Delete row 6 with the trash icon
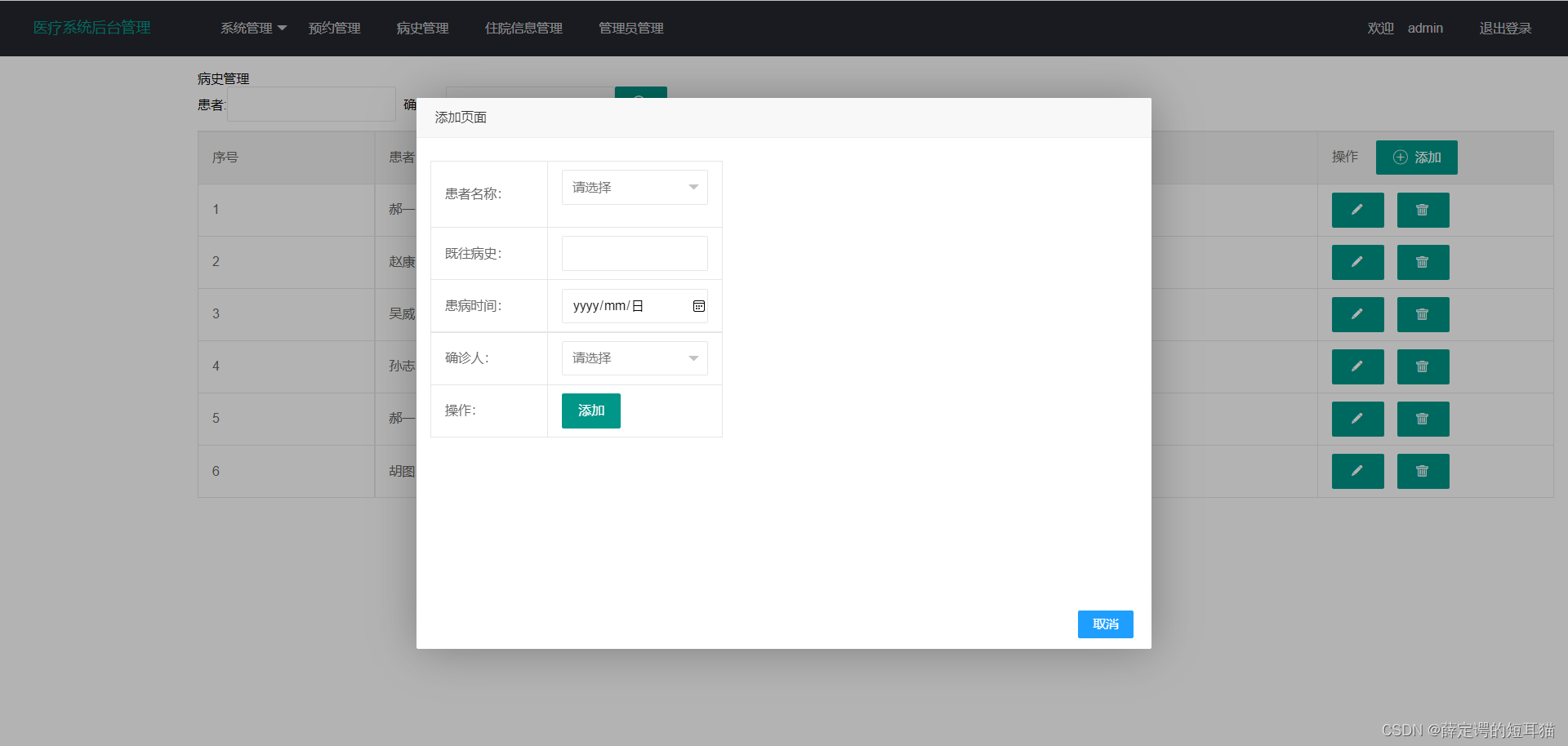 pos(1423,471)
